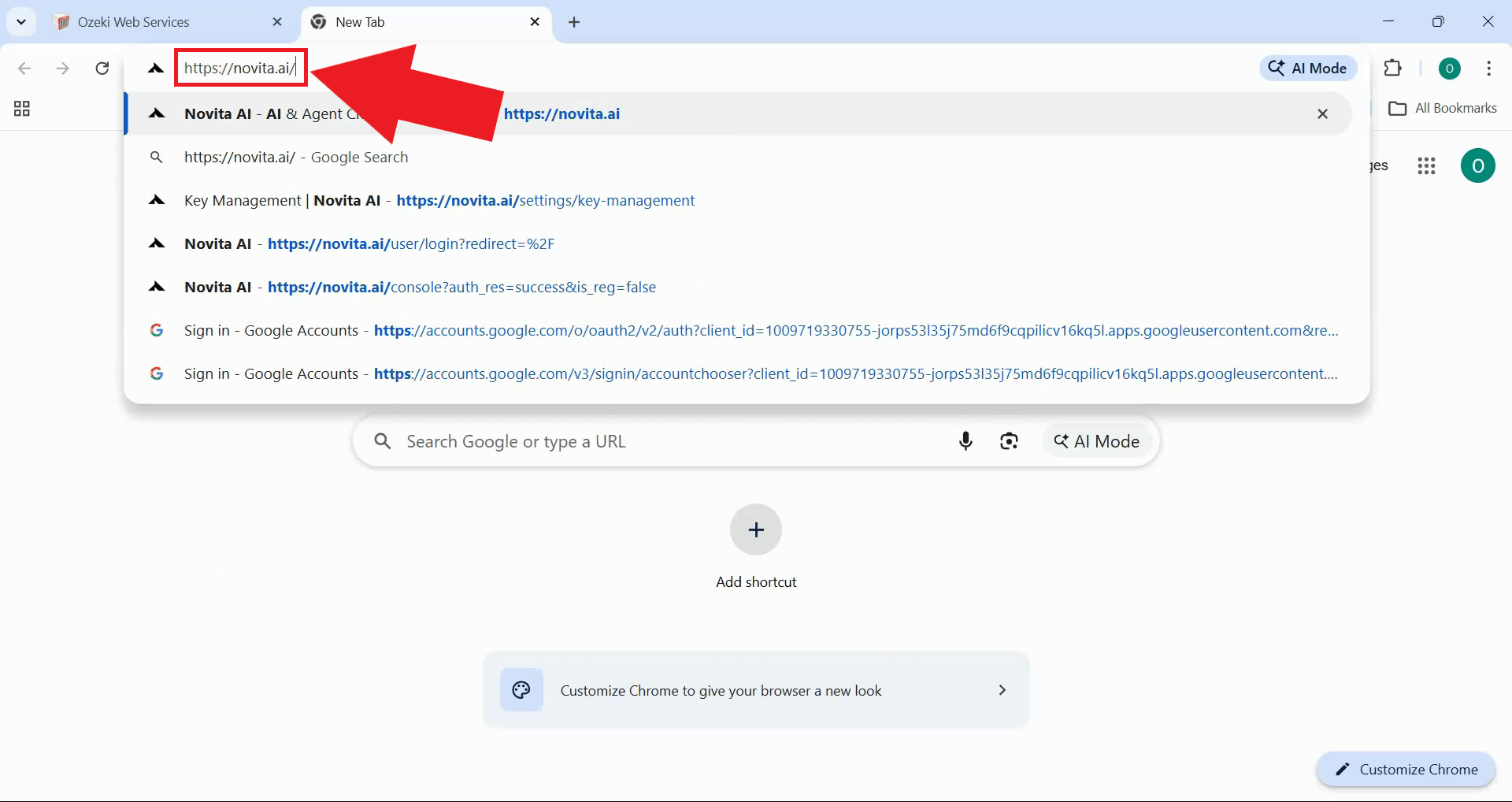Remove the novita.ai suggestion with the X
The image size is (1512, 802).
1322,113
